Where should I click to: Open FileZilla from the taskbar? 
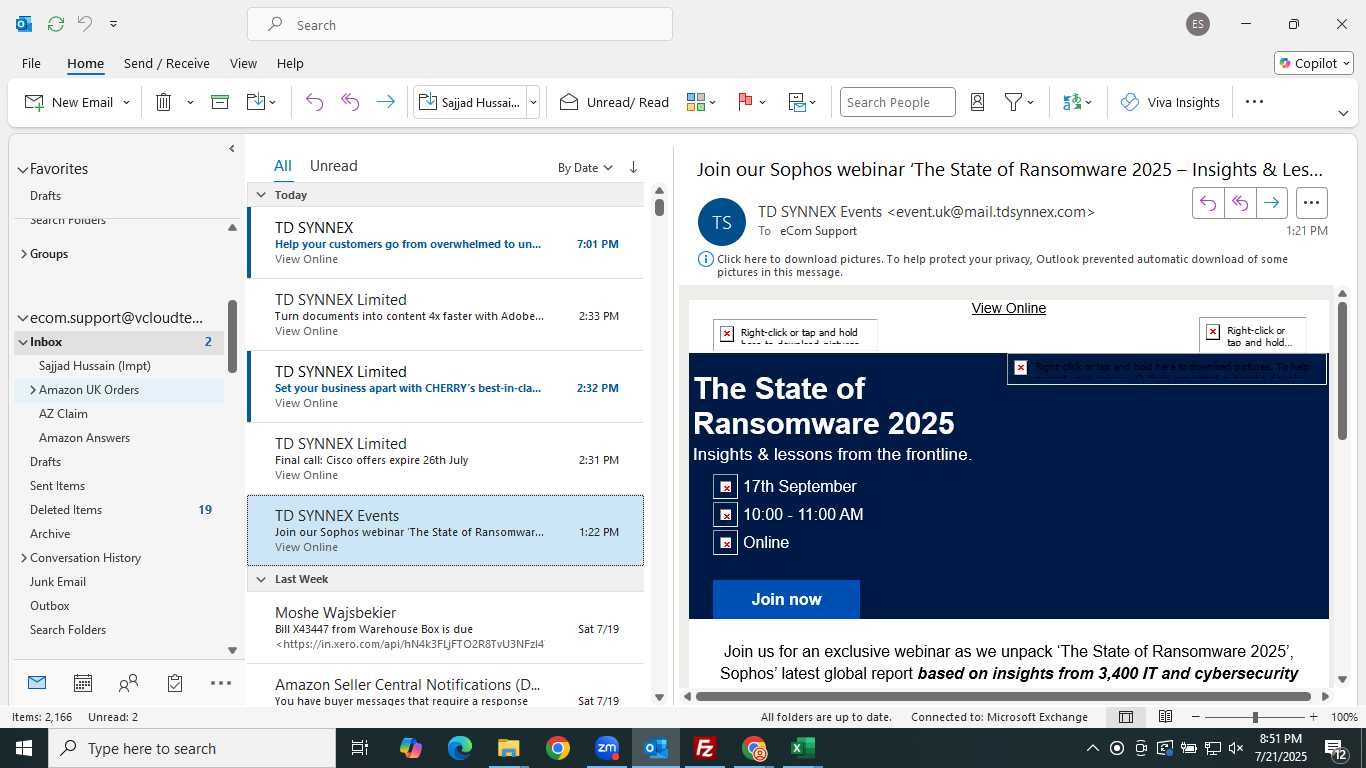coord(705,748)
